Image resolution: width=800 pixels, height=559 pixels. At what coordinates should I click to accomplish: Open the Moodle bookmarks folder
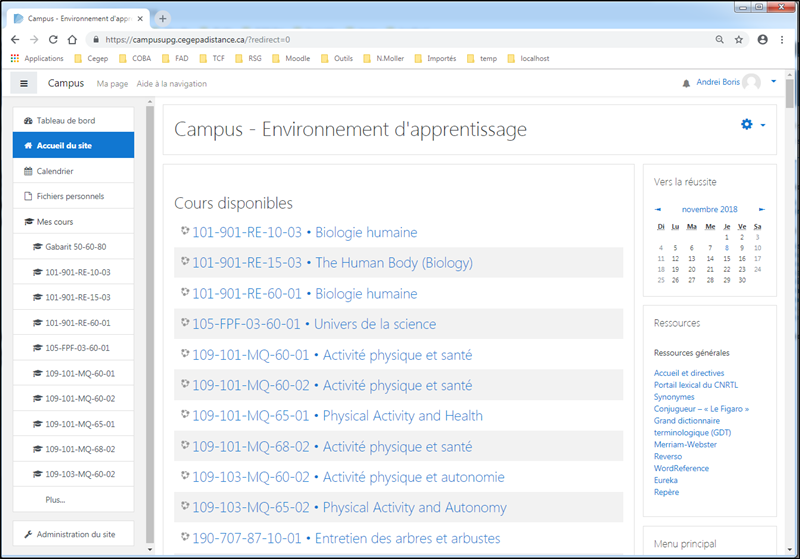point(290,58)
